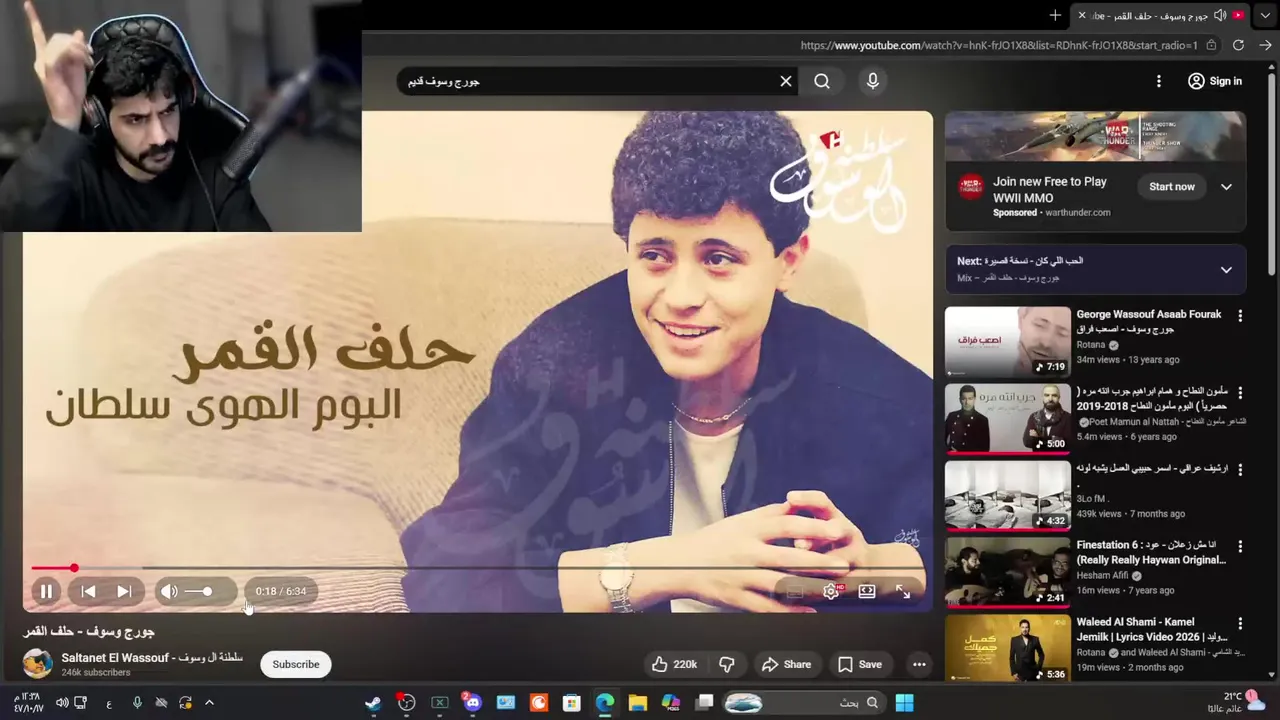The width and height of the screenshot is (1280, 720).
Task: Enter fullscreen mode
Action: pyautogui.click(x=902, y=592)
